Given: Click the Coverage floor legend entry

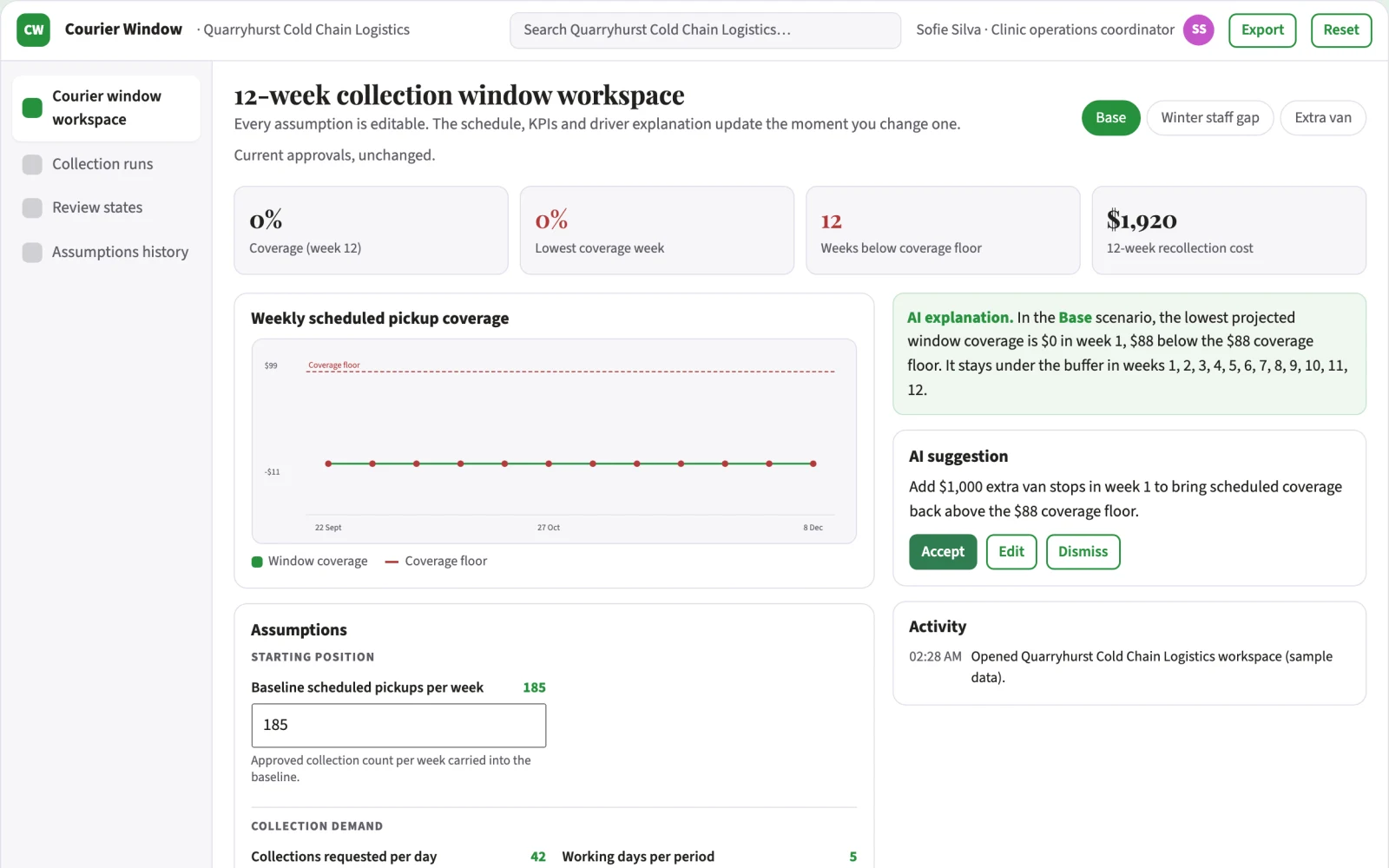Looking at the screenshot, I should click(436, 562).
